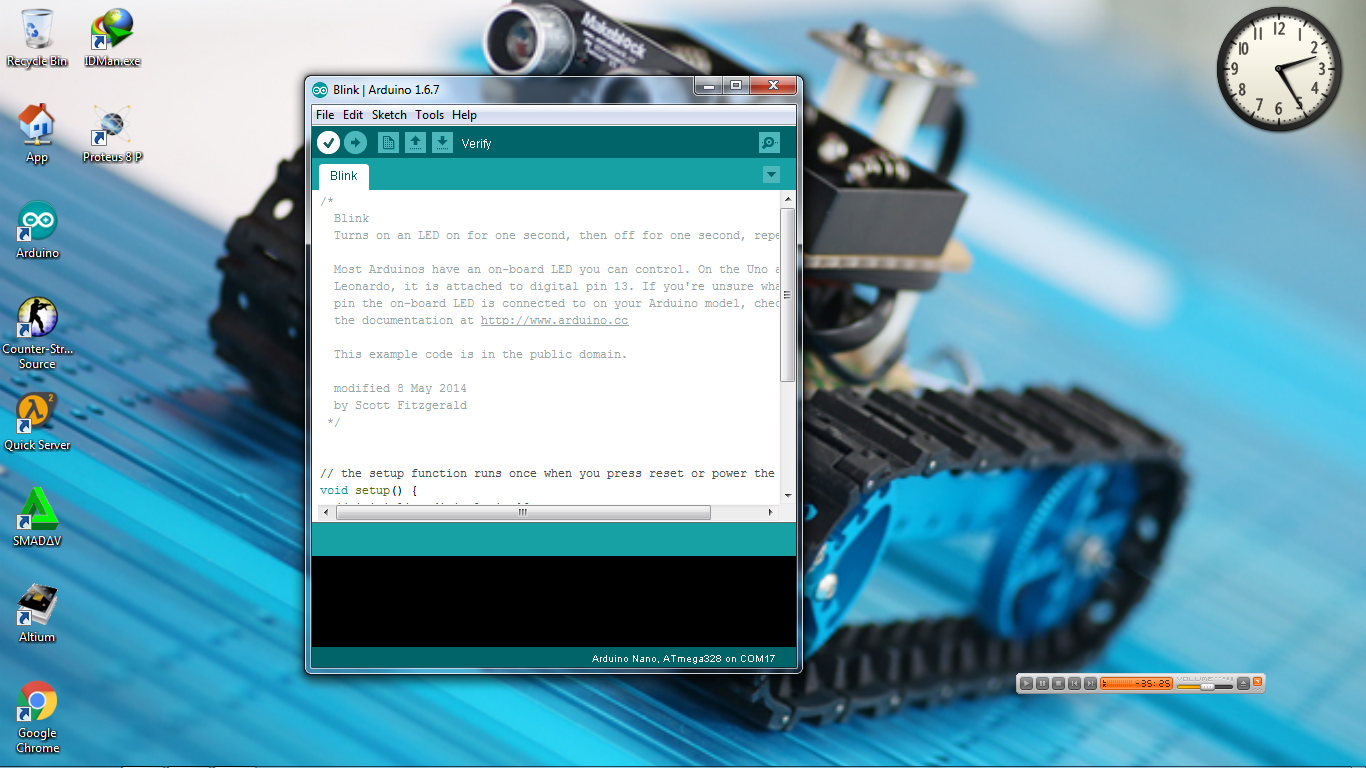The image size is (1366, 768).
Task: Pause playback in the mini media player
Action: coord(1042,683)
